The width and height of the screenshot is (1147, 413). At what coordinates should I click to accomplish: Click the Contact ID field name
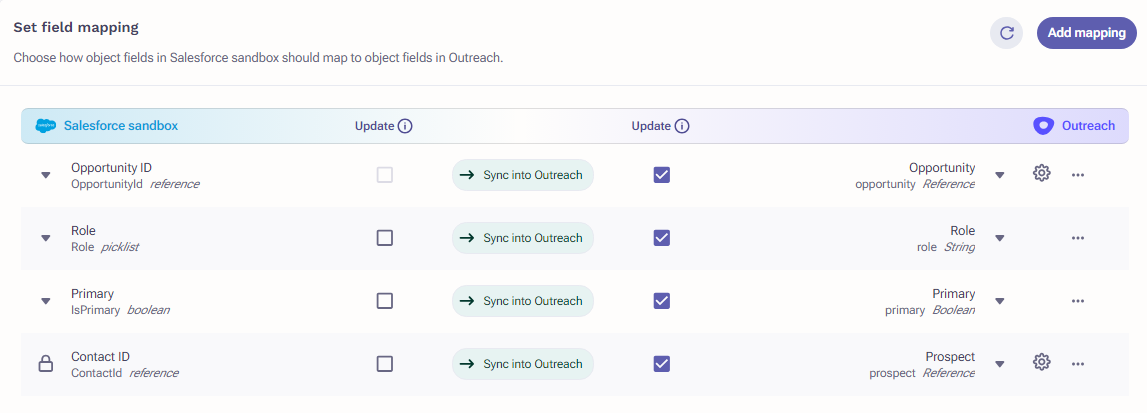(100, 357)
